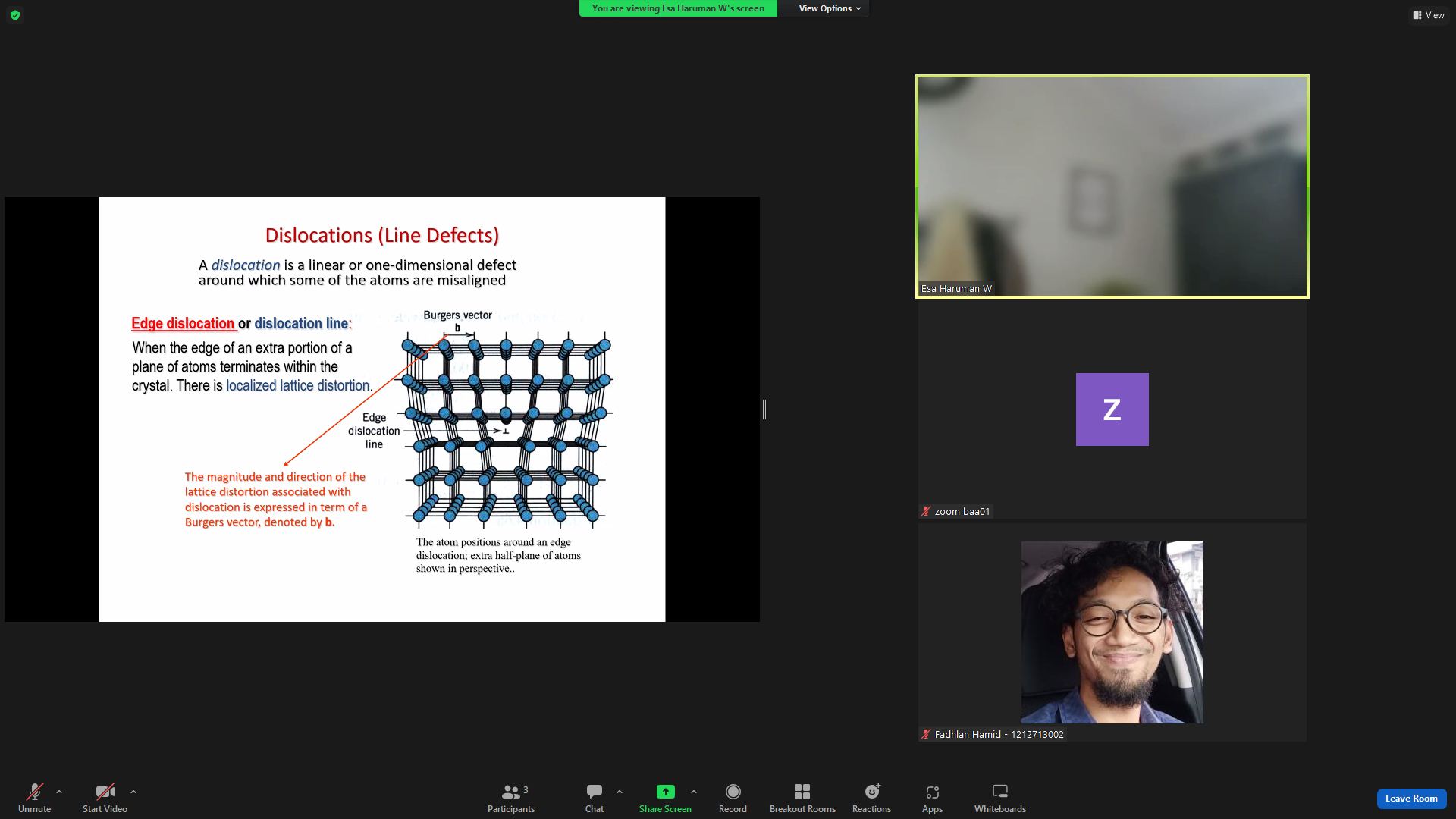Click the screen-share notification banner
Screen dimensions: 1456x819
pyautogui.click(x=678, y=8)
